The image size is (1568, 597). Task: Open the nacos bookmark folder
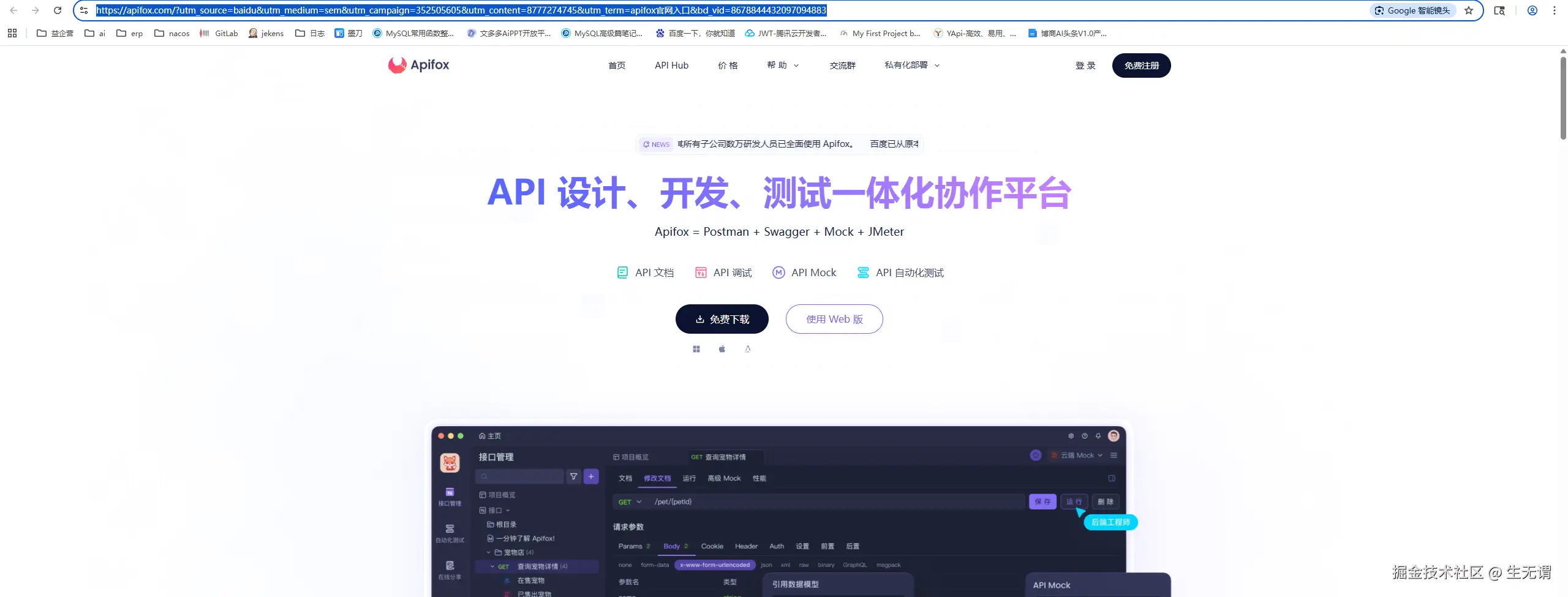click(x=172, y=33)
